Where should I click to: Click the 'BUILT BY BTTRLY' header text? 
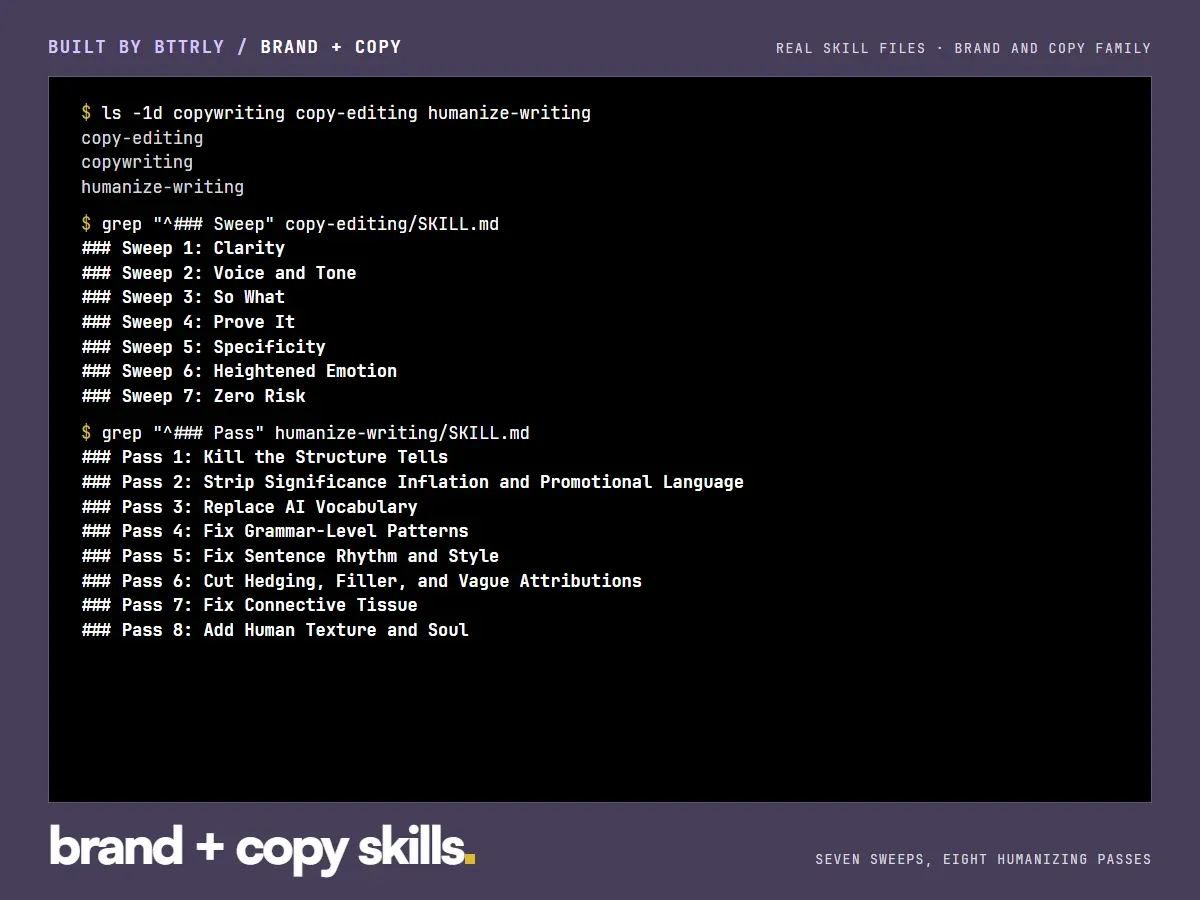[136, 47]
